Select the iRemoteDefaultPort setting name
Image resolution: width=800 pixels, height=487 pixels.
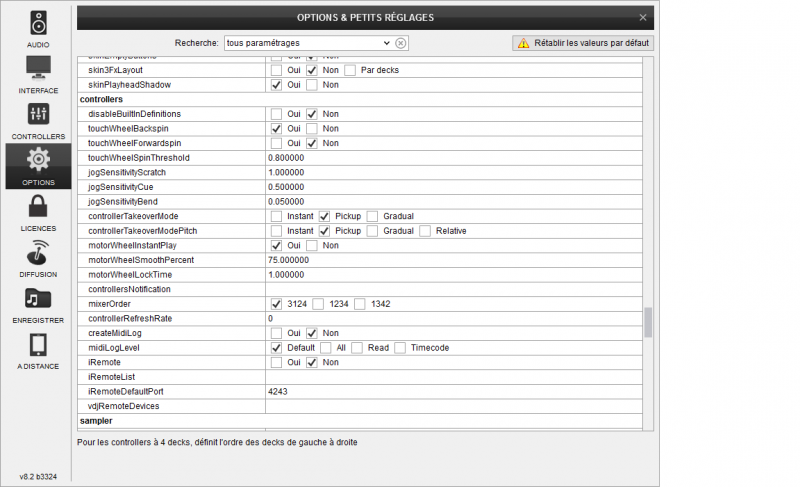[x=126, y=392]
